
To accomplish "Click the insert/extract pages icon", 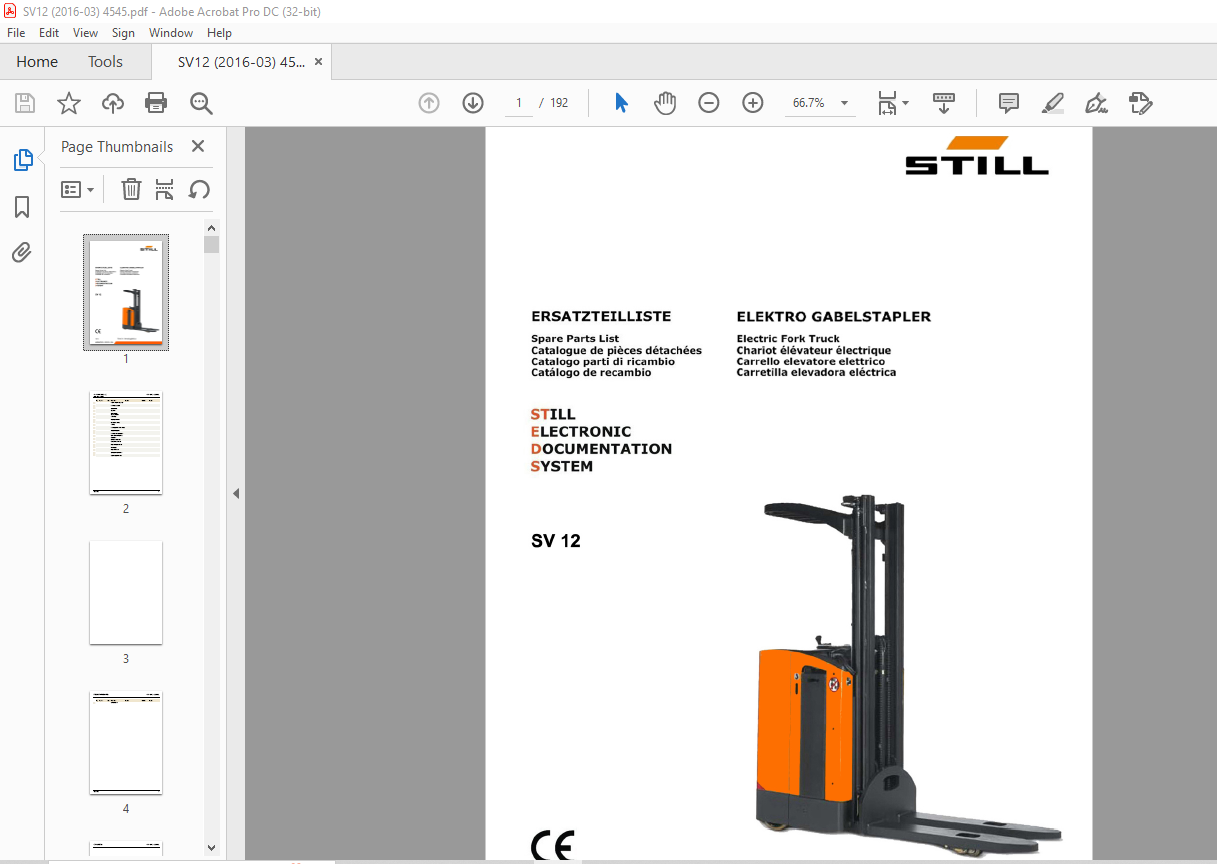I will pyautogui.click(x=165, y=189).
